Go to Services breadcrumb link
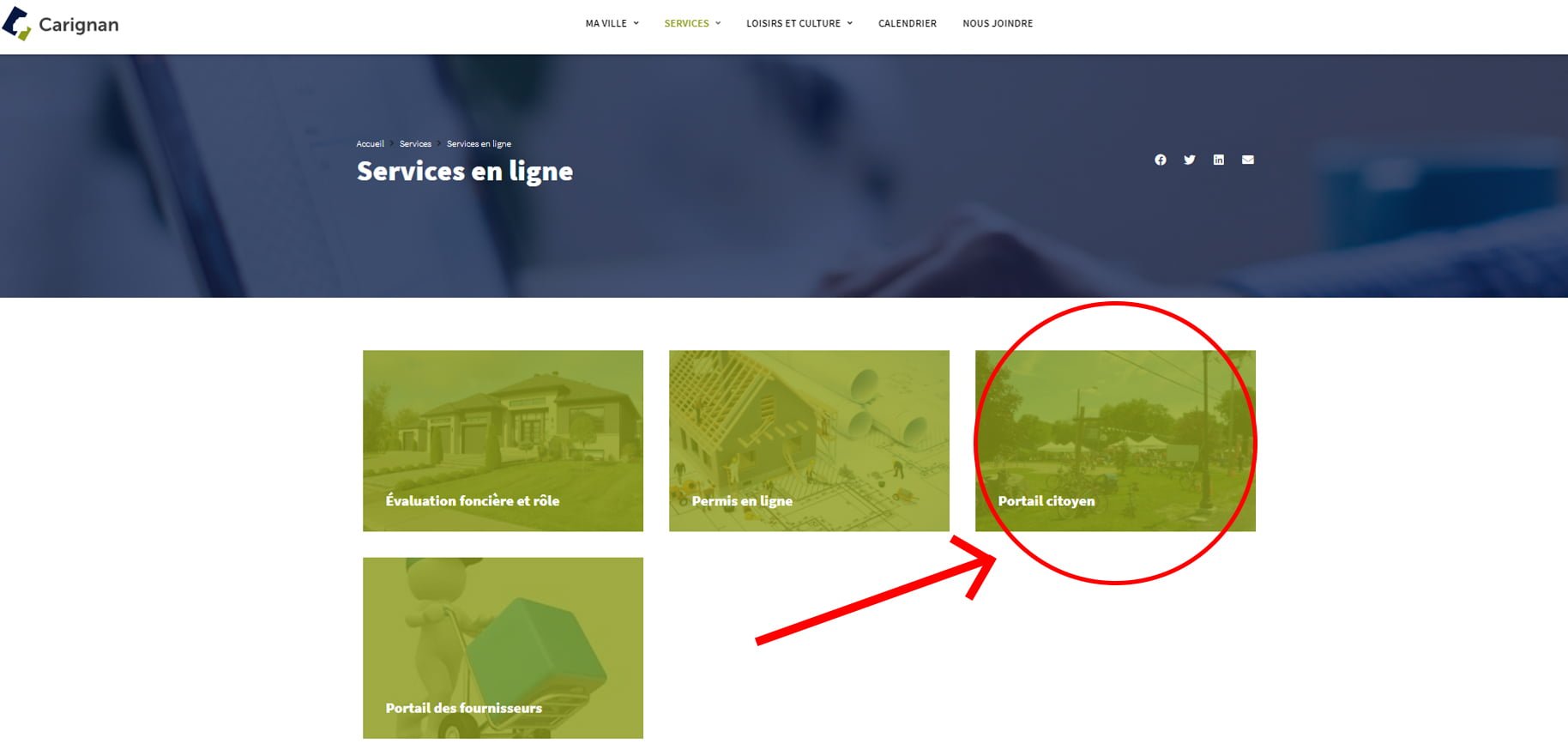This screenshot has width=1568, height=750. (x=415, y=143)
